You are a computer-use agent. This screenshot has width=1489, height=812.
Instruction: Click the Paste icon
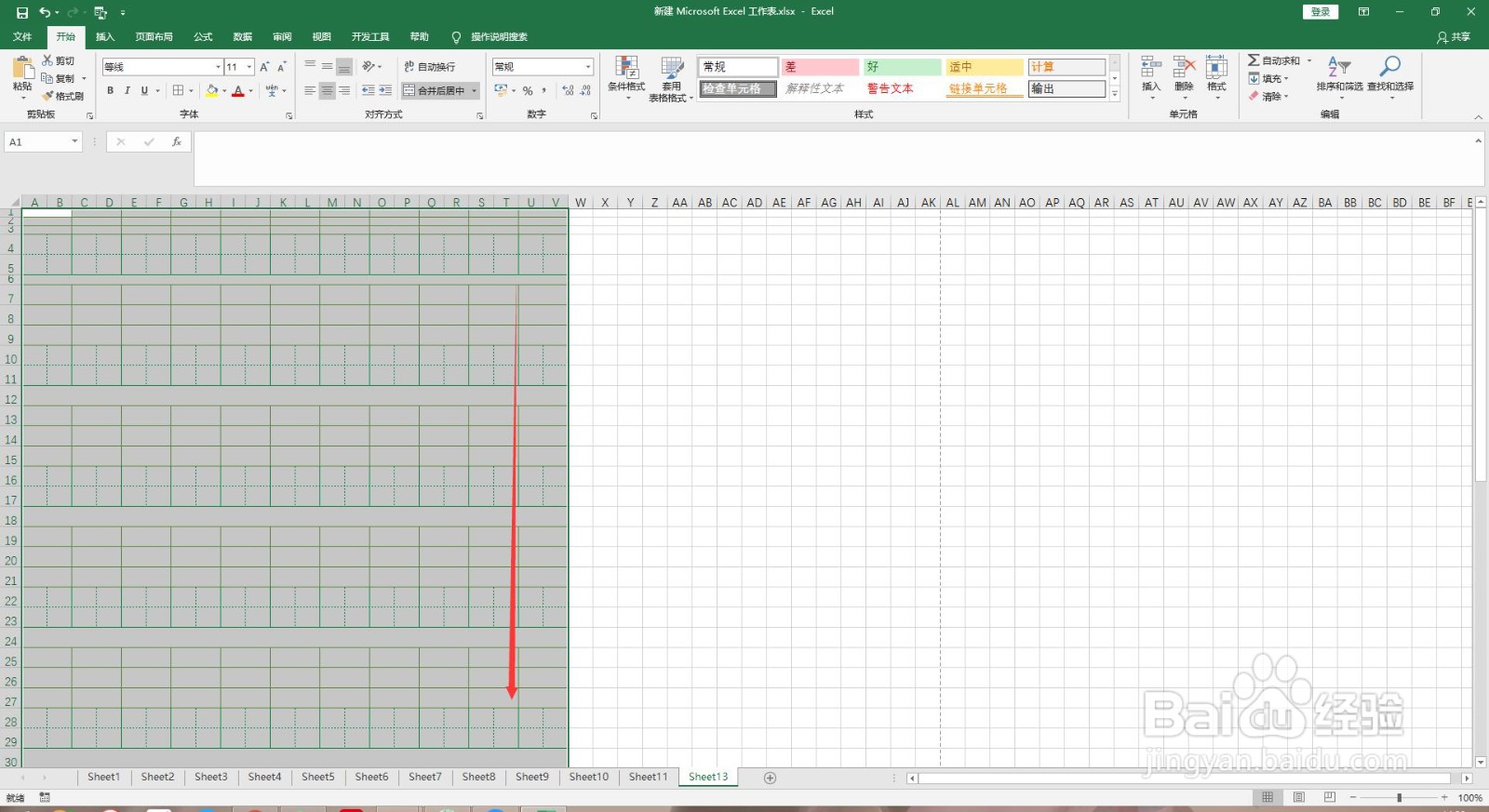(x=22, y=68)
